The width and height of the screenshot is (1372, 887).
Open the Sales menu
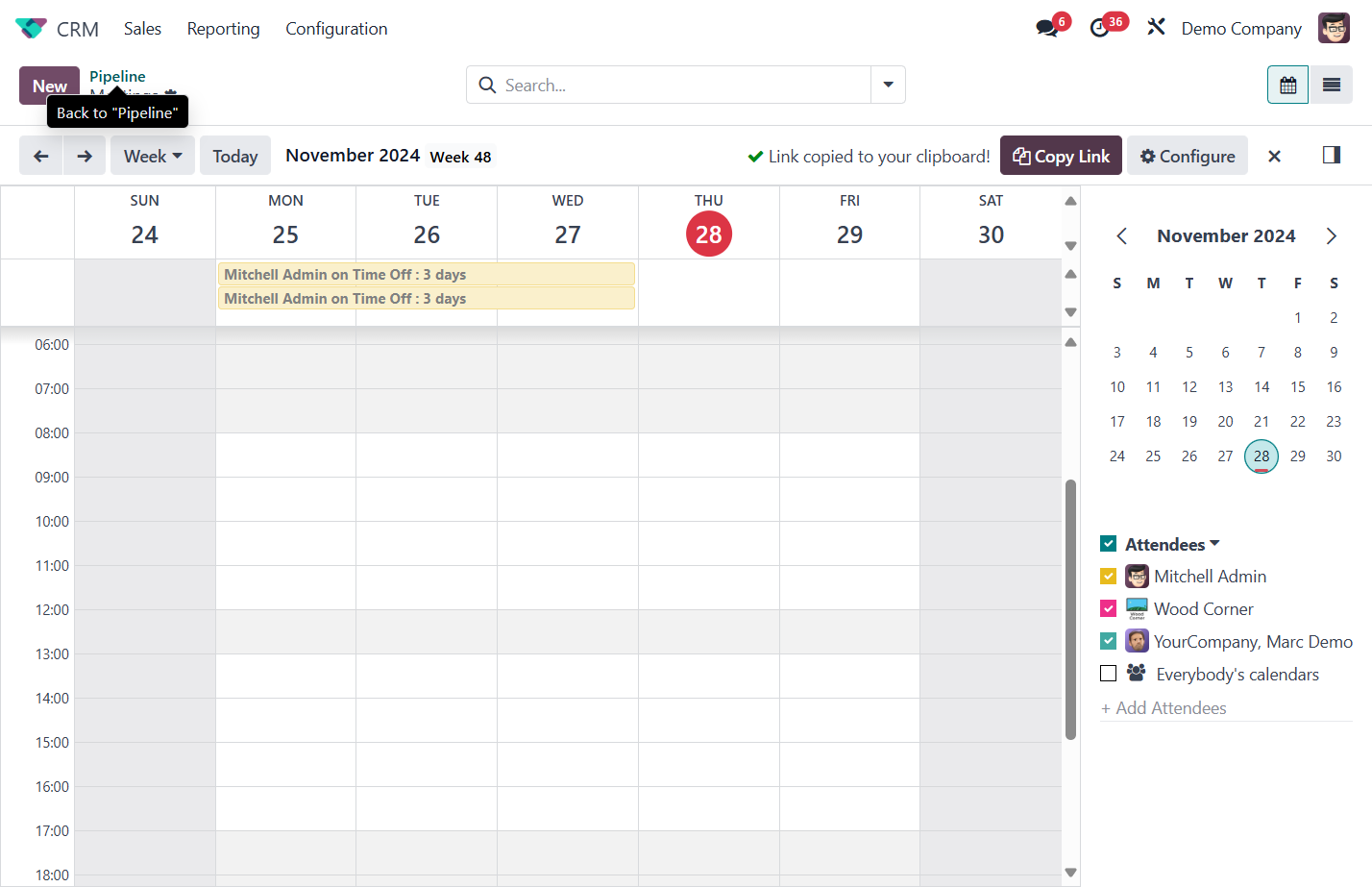tap(142, 29)
